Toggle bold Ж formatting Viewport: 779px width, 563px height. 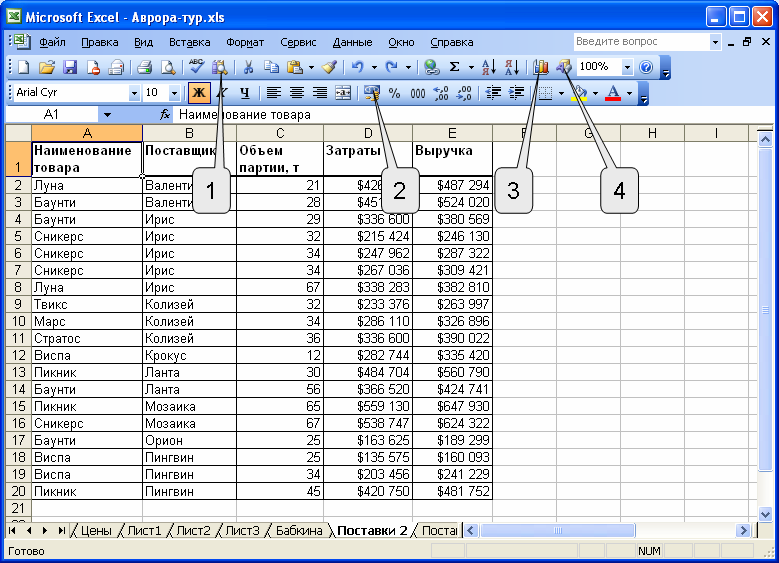coord(199,93)
